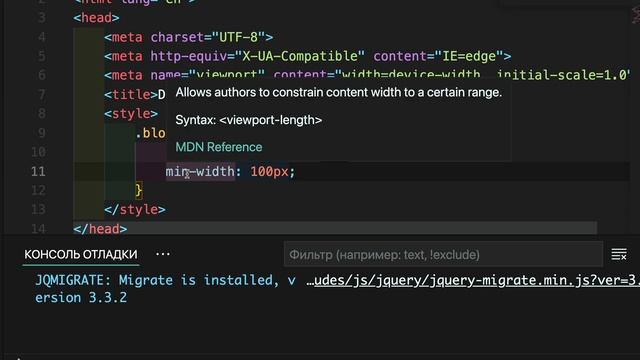Viewport: 640px width, 360px height.
Task: Select the viewport meta tag on line 6
Action: (x=367, y=75)
